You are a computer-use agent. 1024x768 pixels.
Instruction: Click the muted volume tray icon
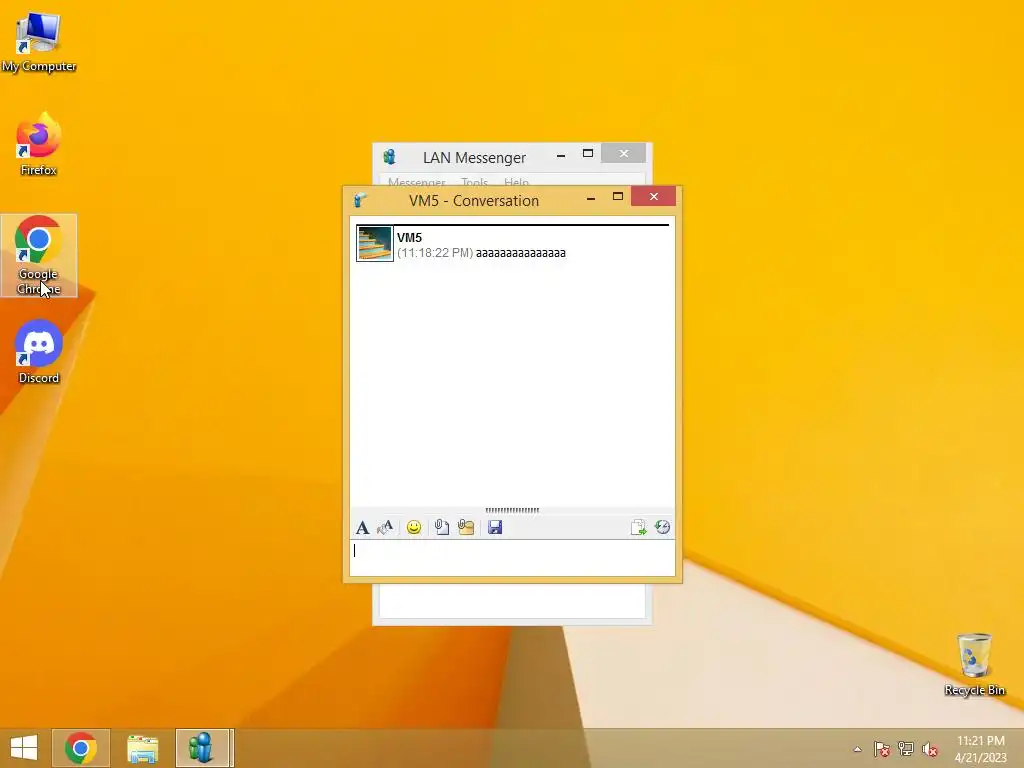click(x=930, y=749)
